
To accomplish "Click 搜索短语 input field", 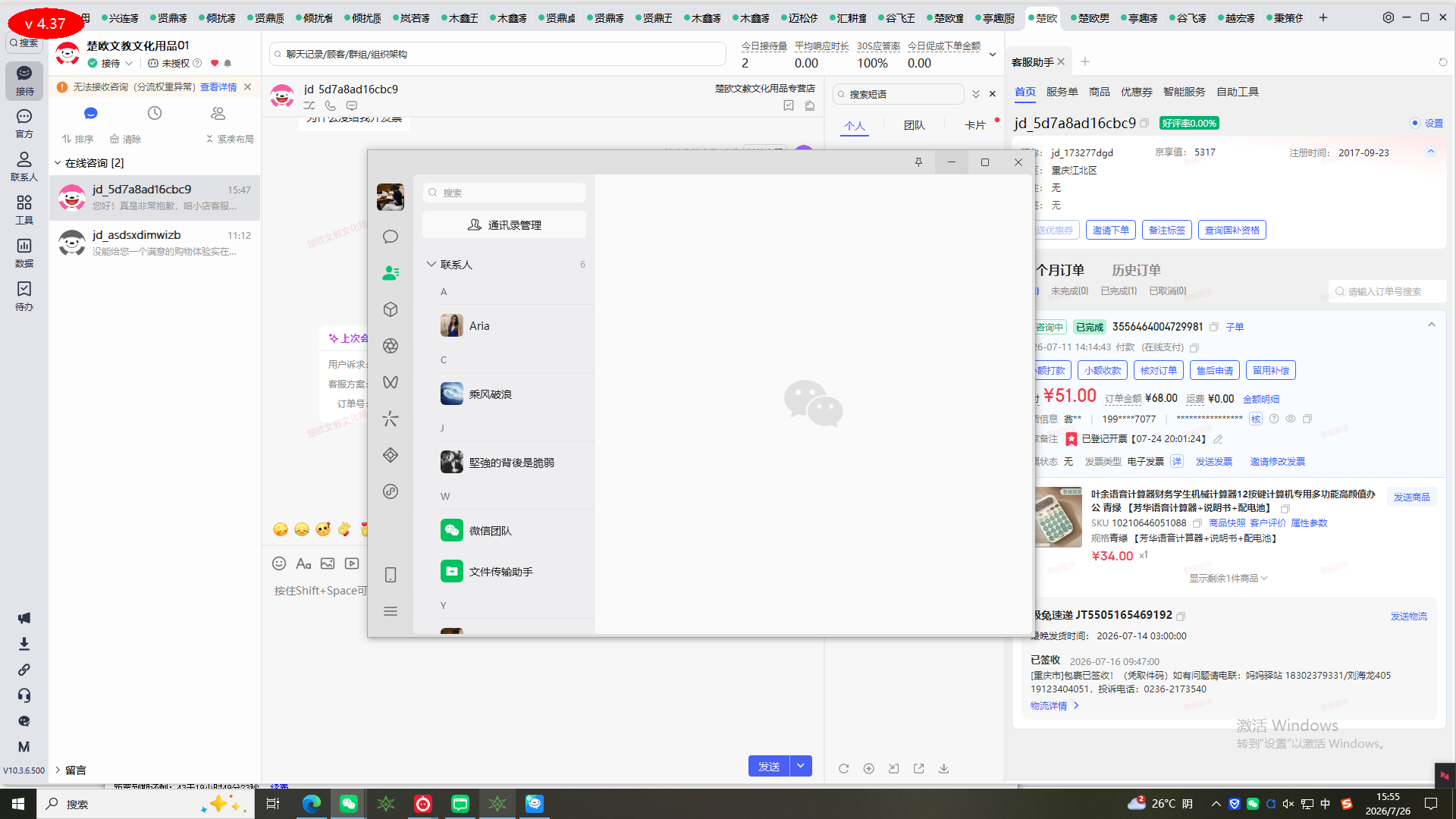I will pos(899,94).
